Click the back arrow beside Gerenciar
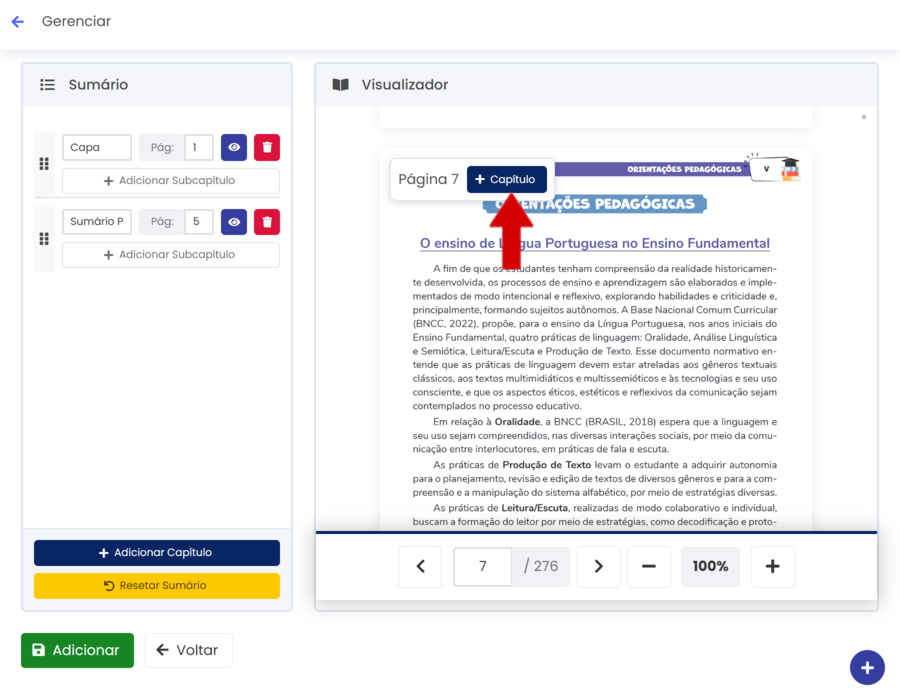This screenshot has height=700, width=900. [x=17, y=22]
